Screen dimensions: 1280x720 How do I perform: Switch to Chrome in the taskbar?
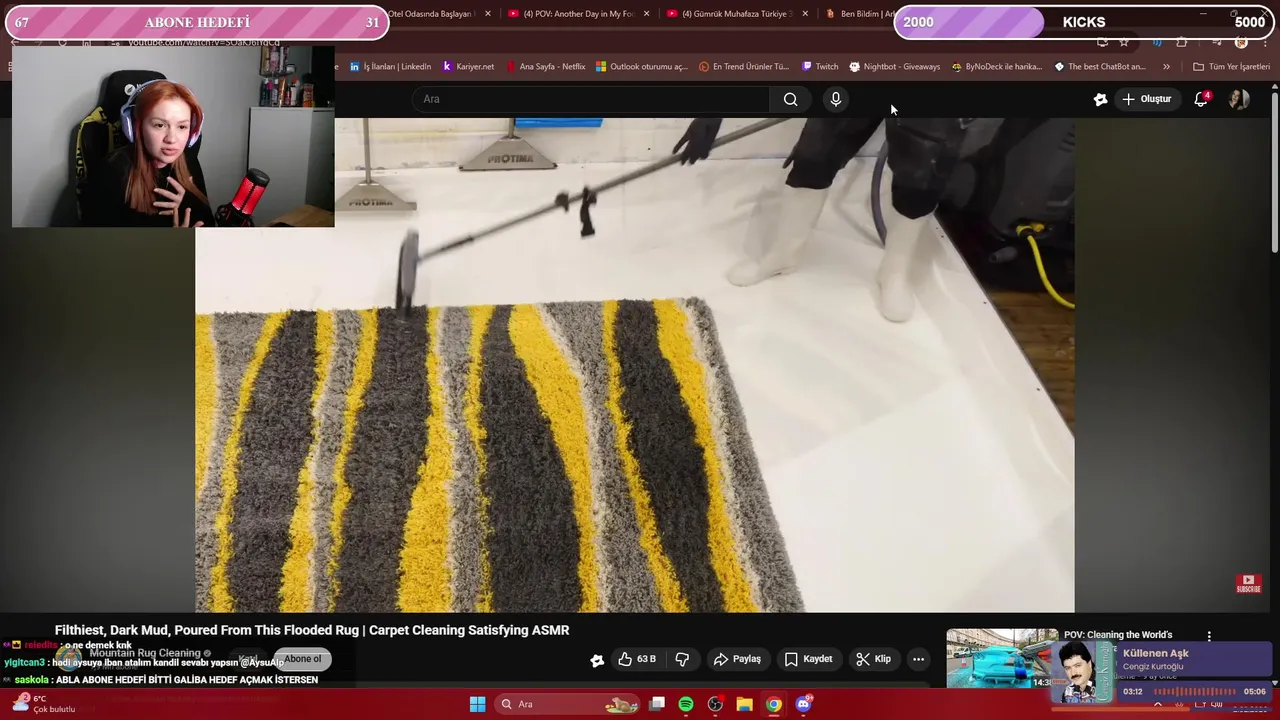[774, 704]
